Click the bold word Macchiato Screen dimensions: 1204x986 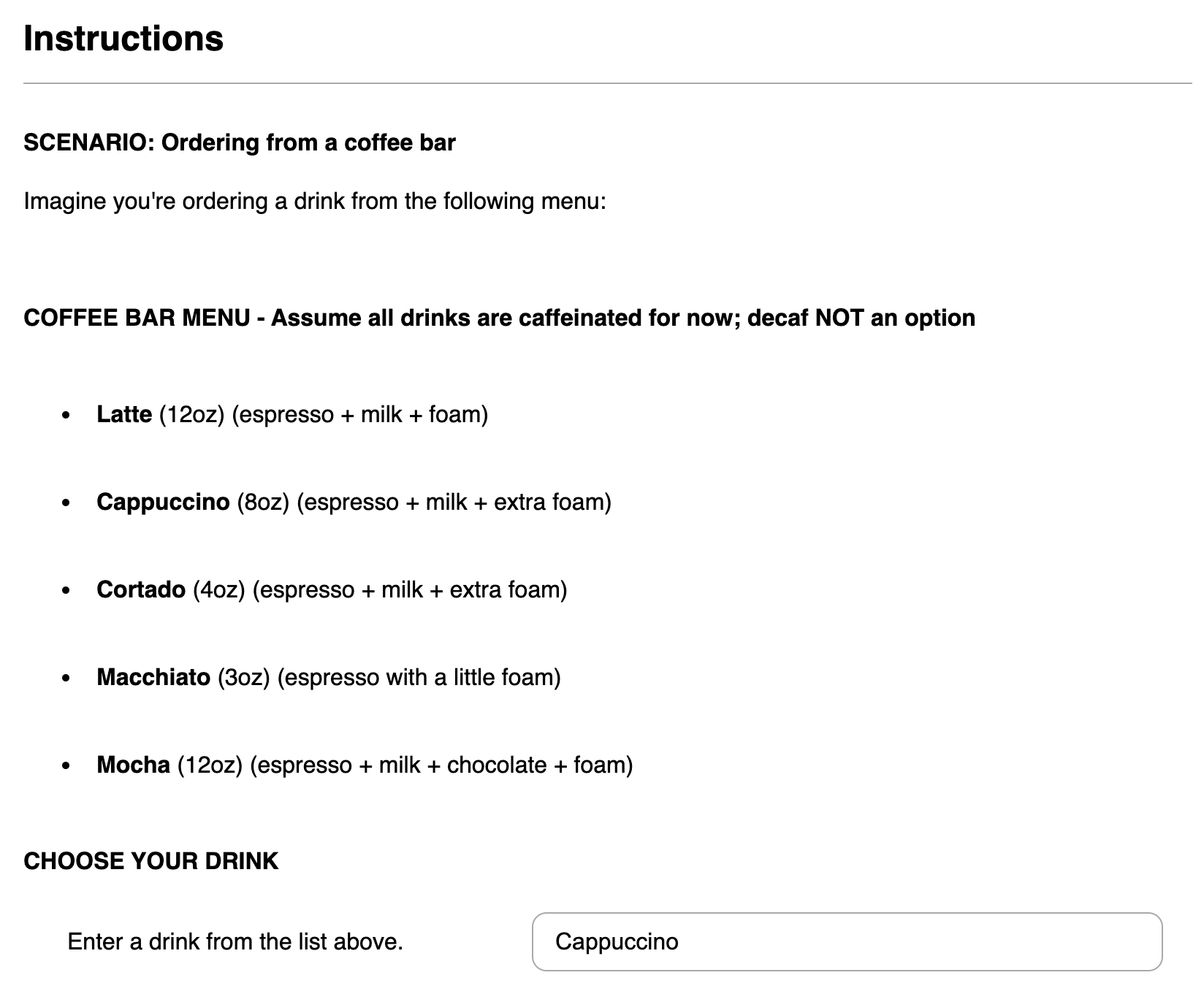click(x=153, y=677)
